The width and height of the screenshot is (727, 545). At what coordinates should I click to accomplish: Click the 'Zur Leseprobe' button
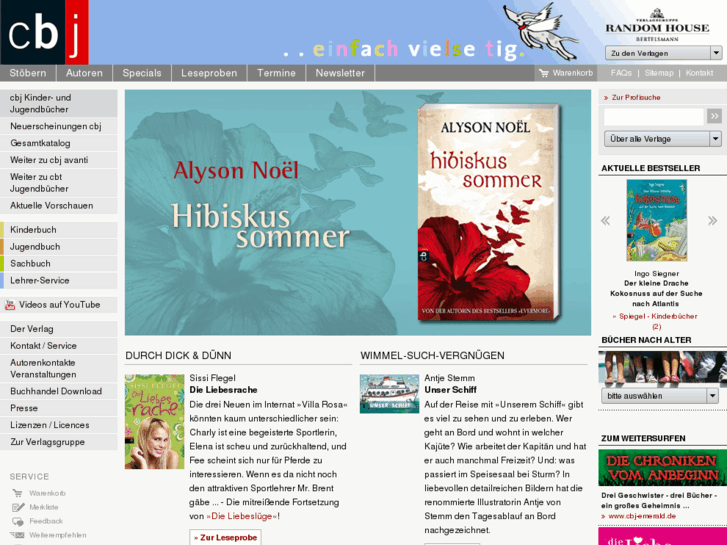[x=225, y=537]
